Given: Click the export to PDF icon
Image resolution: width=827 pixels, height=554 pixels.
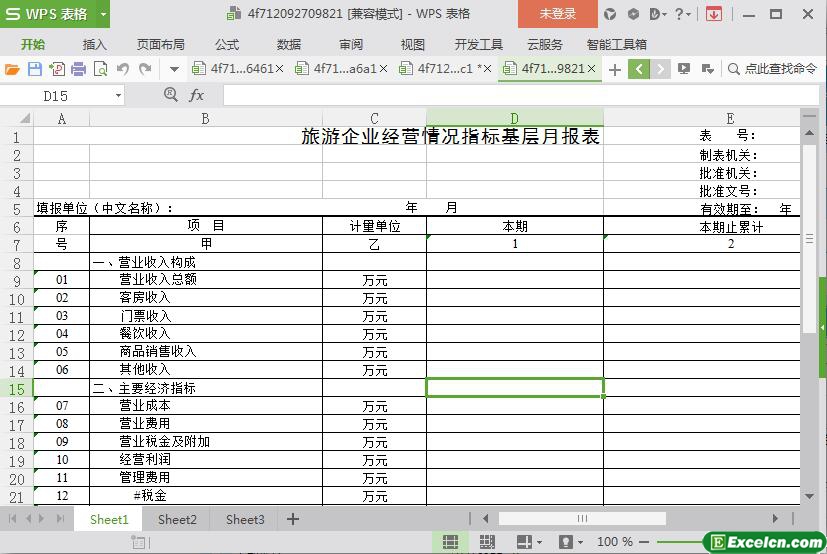Looking at the screenshot, I should point(57,69).
